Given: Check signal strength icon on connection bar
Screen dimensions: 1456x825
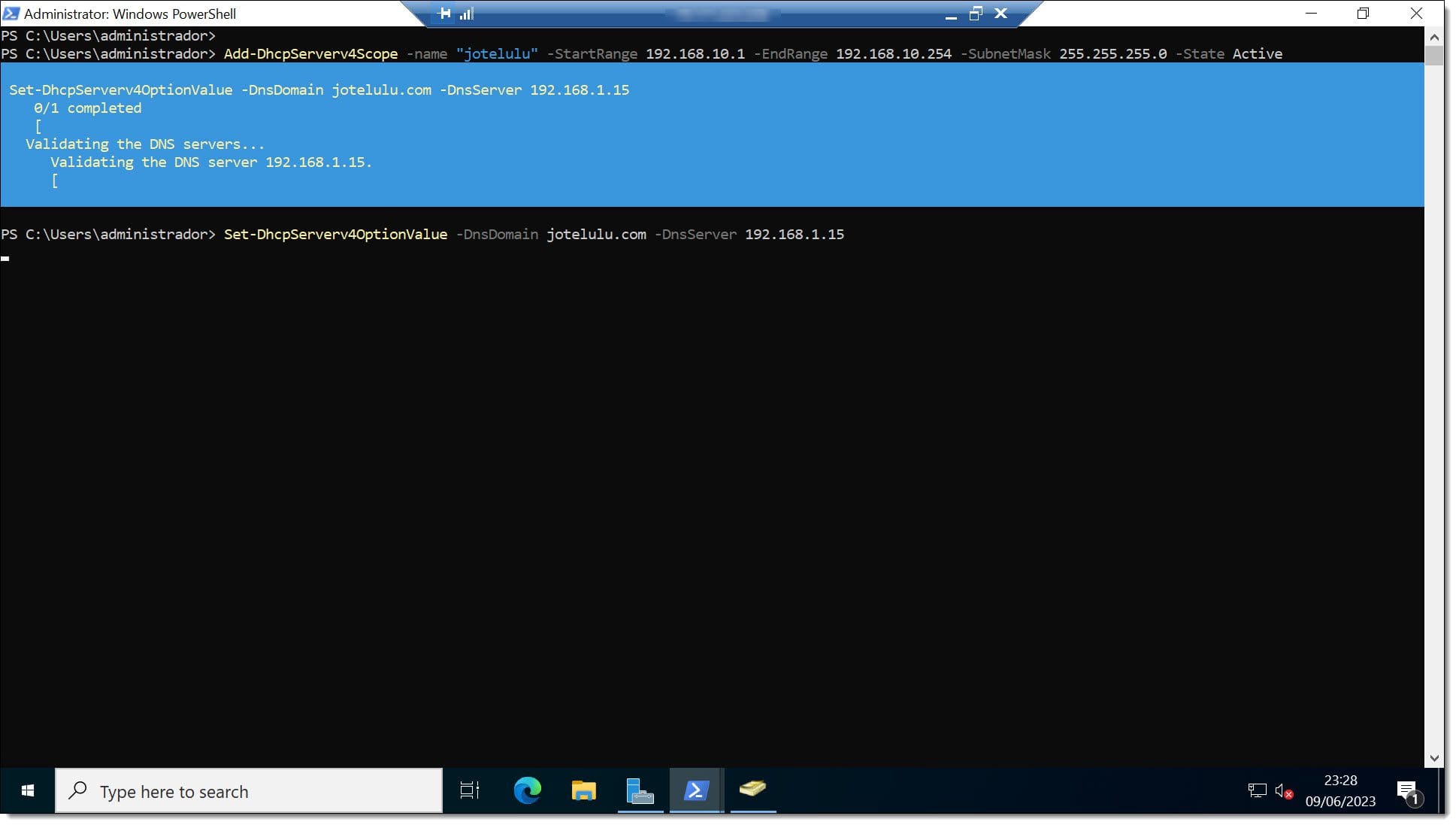Looking at the screenshot, I should pyautogui.click(x=467, y=14).
